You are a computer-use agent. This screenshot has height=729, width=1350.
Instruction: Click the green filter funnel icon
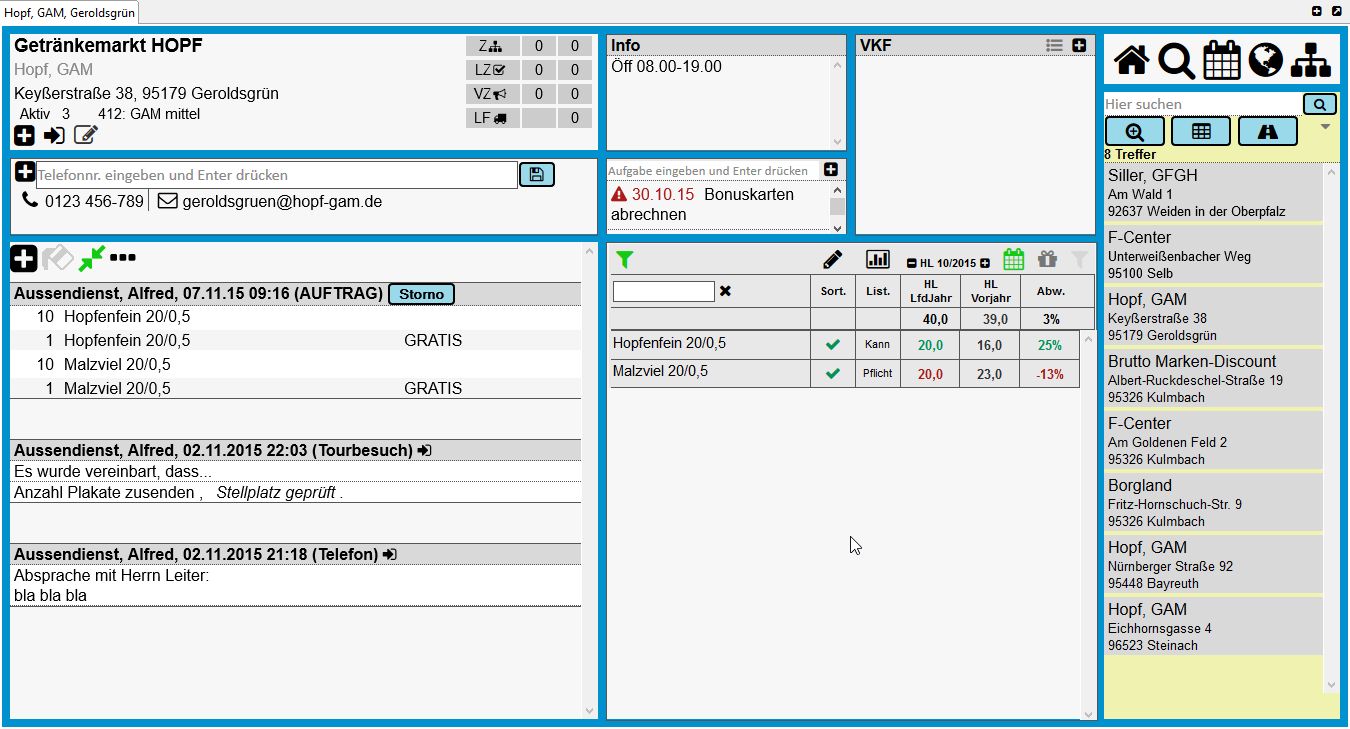click(x=625, y=260)
